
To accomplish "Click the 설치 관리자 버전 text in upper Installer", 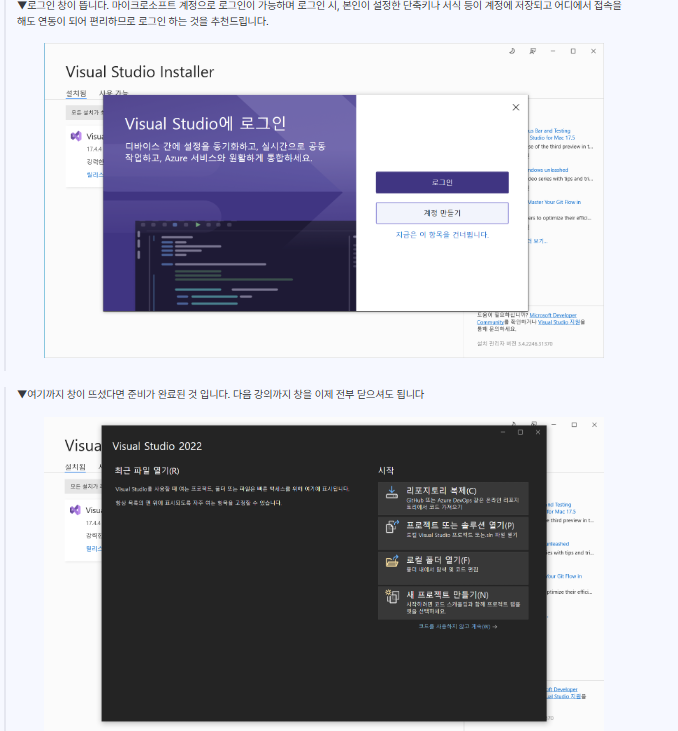I will point(514,344).
